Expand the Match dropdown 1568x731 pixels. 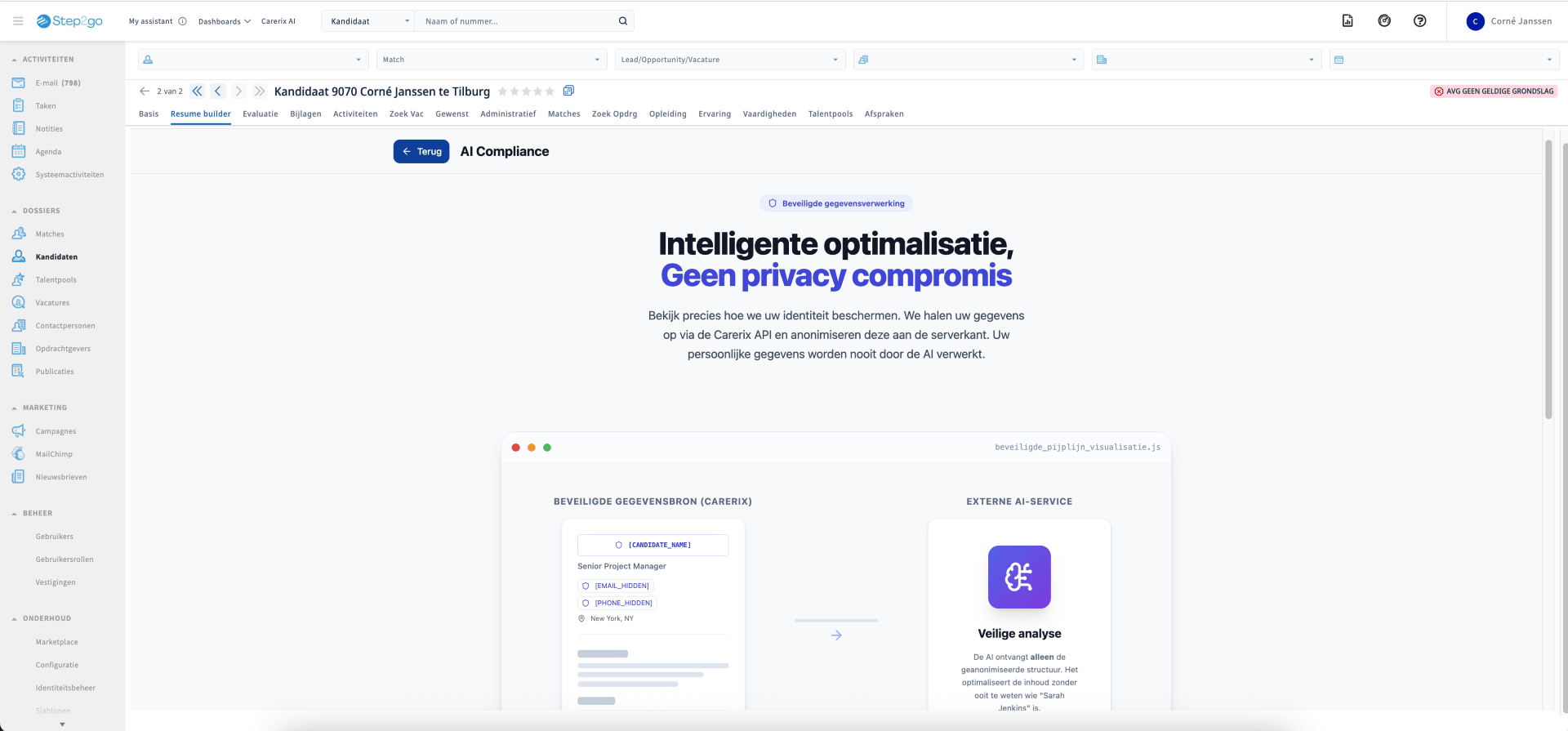click(492, 60)
